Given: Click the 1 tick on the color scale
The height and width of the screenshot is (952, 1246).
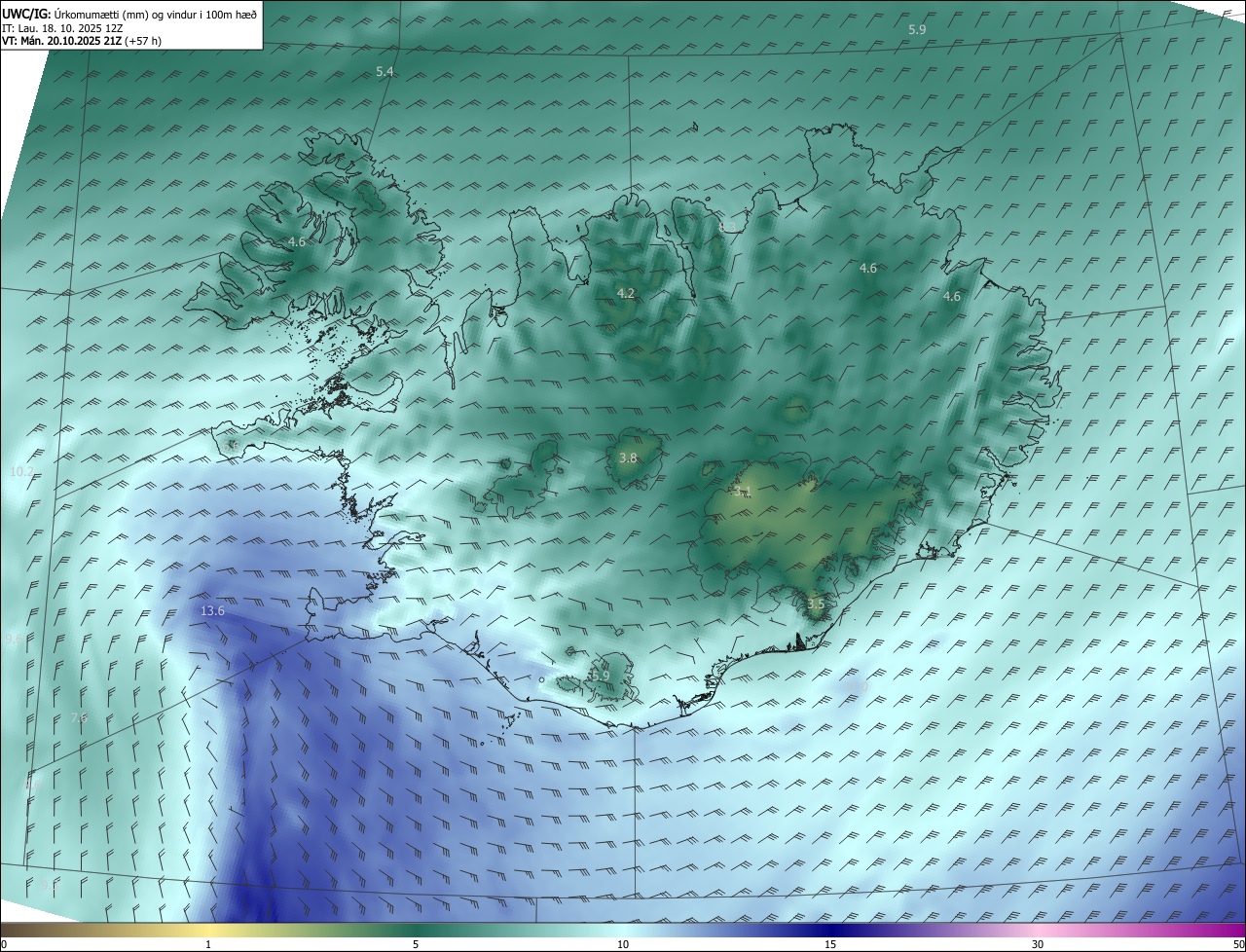Looking at the screenshot, I should coord(208,945).
